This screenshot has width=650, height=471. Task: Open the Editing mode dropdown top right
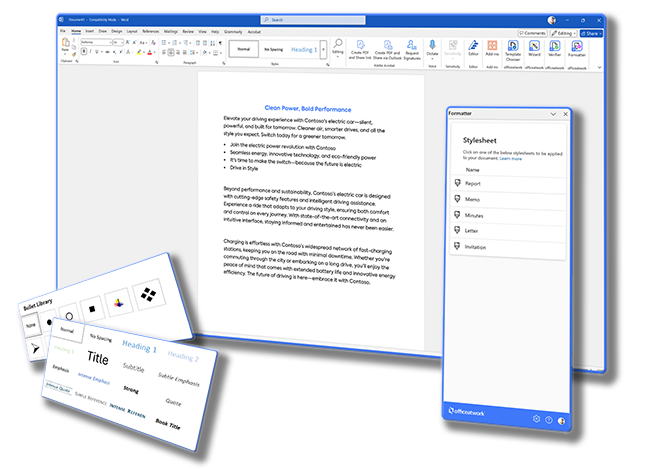[x=563, y=33]
